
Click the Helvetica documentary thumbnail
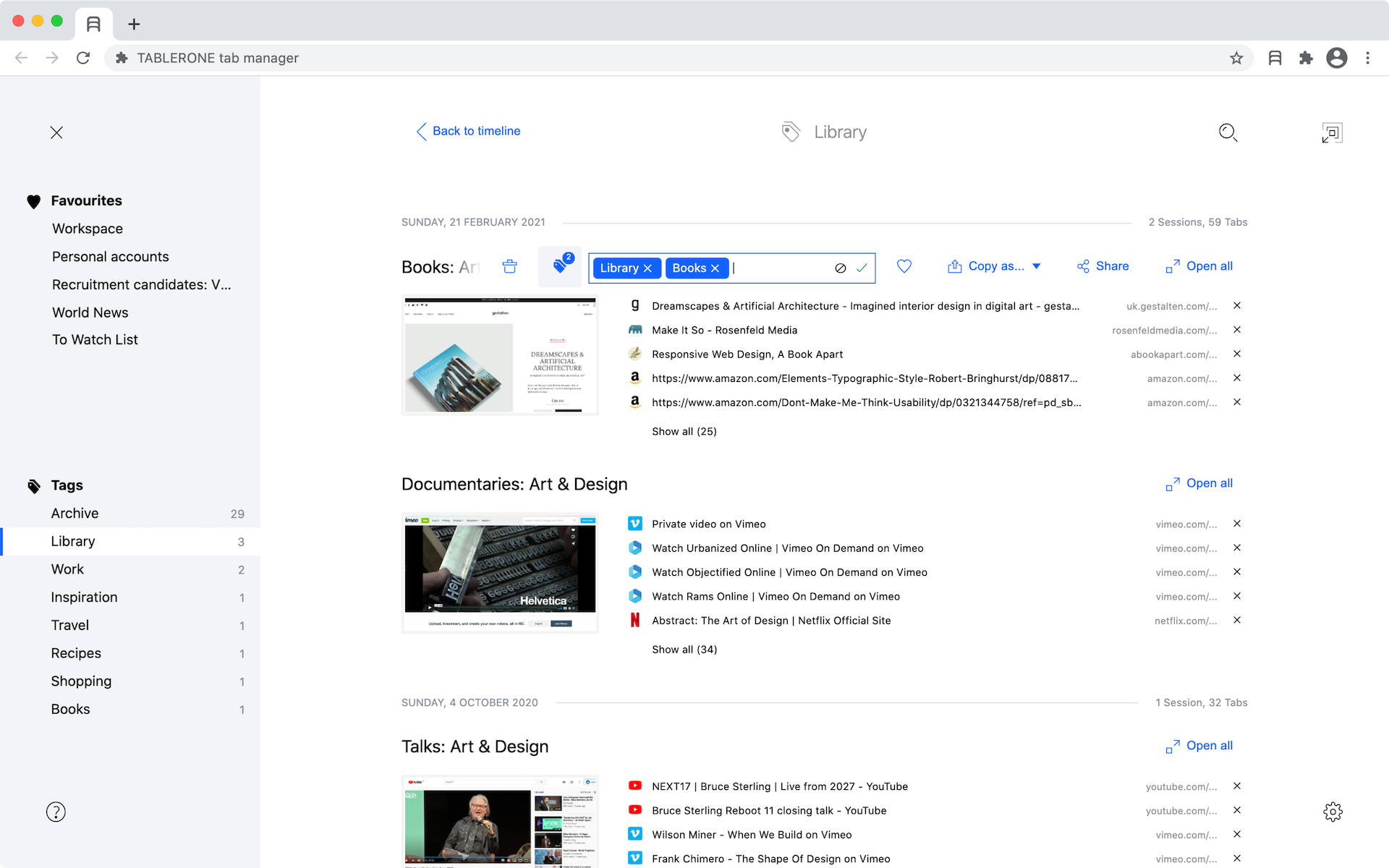[x=500, y=572]
